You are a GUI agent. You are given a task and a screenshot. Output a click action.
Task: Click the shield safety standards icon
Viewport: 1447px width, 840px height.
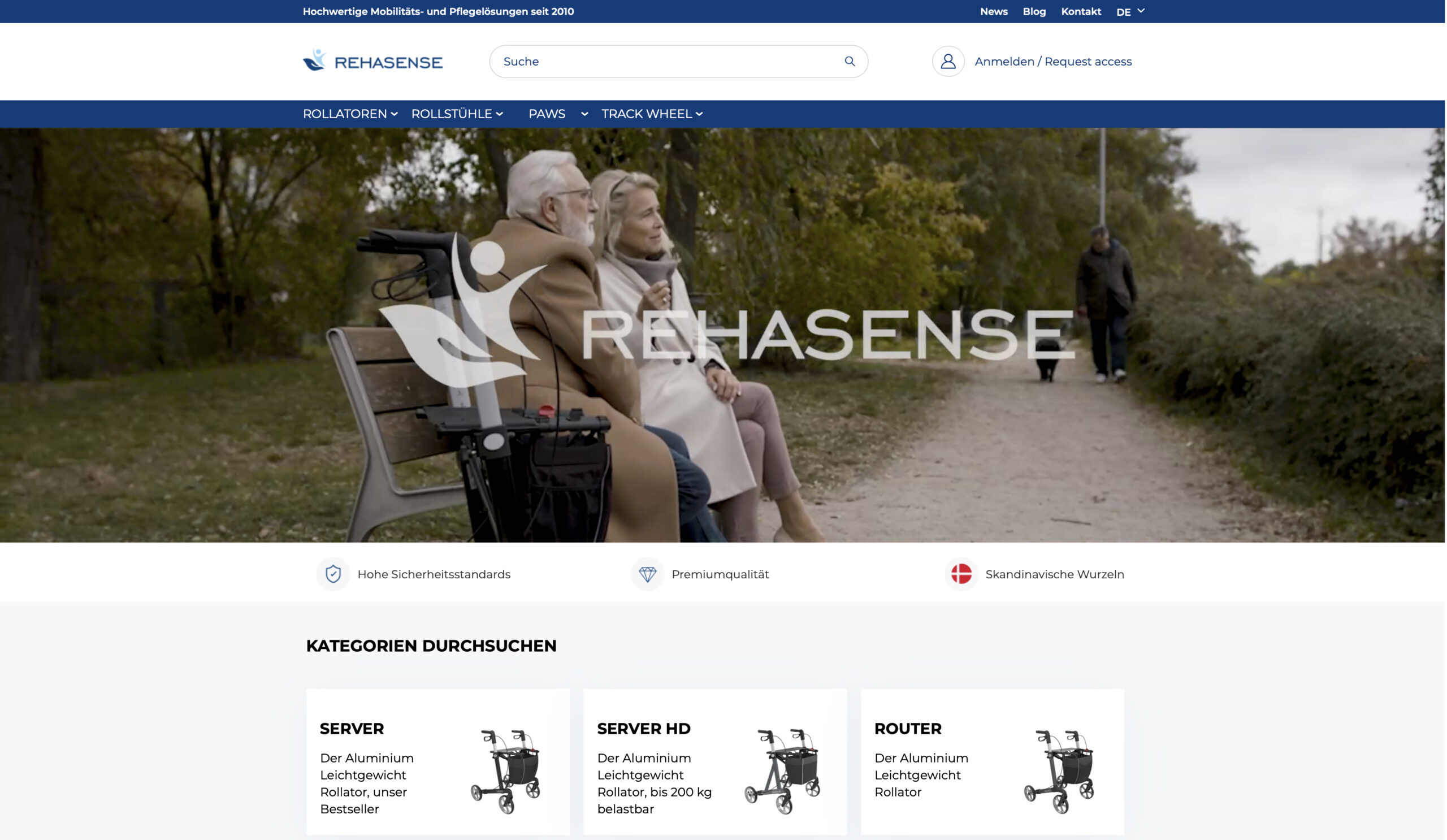click(x=333, y=574)
